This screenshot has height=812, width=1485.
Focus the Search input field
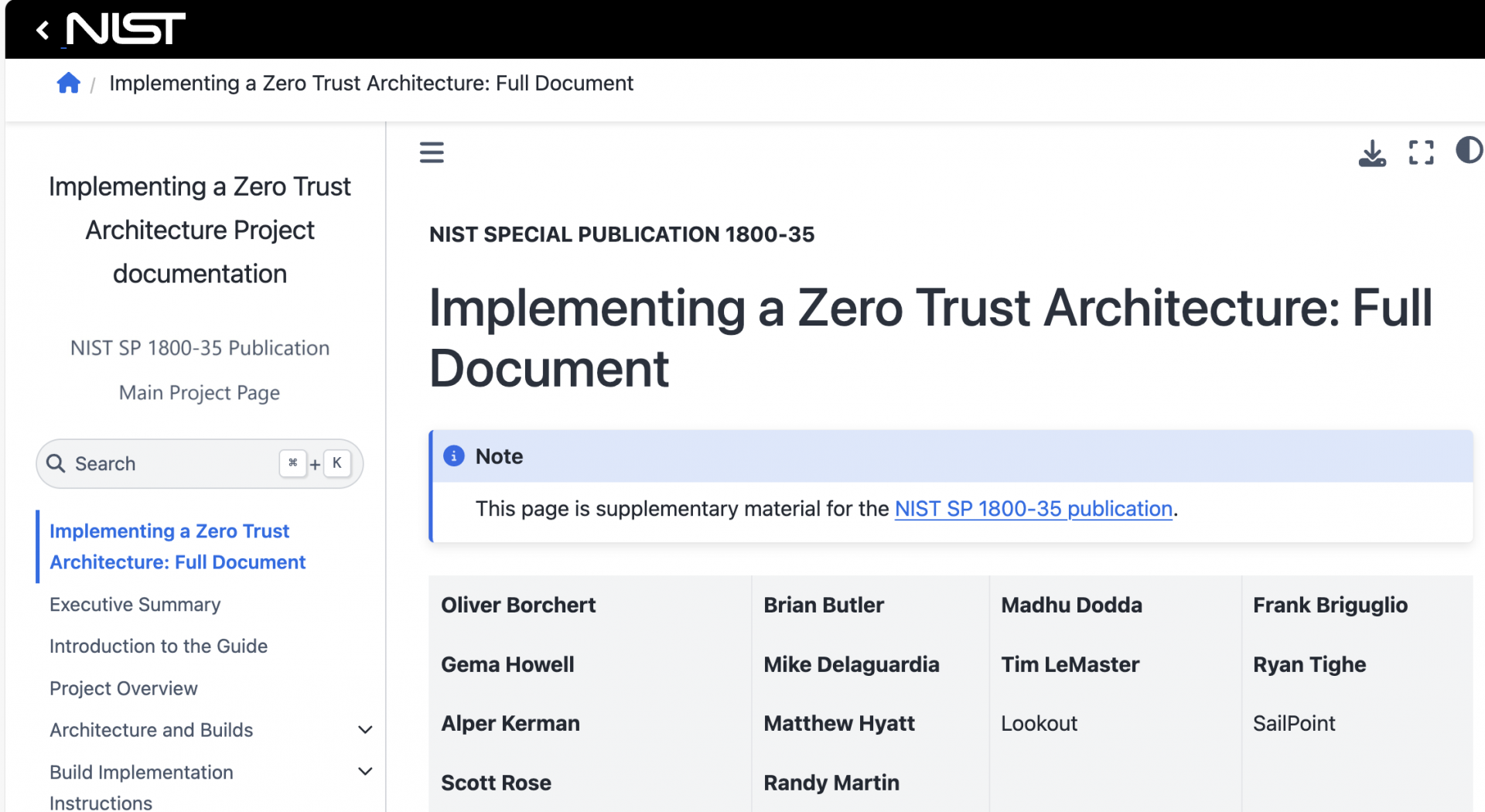point(170,464)
